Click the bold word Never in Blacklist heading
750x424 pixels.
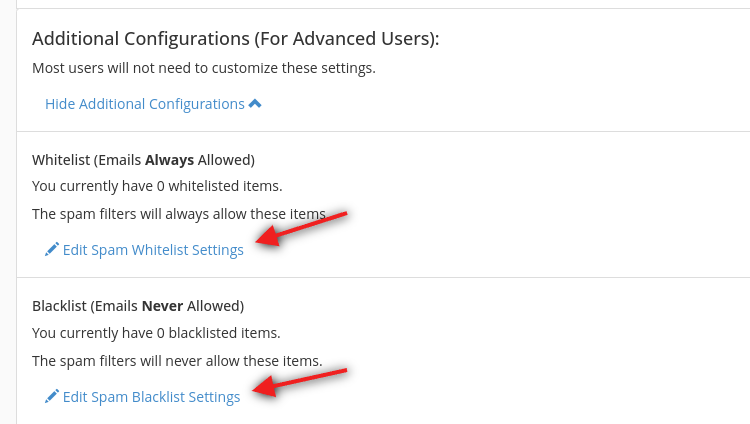(163, 306)
